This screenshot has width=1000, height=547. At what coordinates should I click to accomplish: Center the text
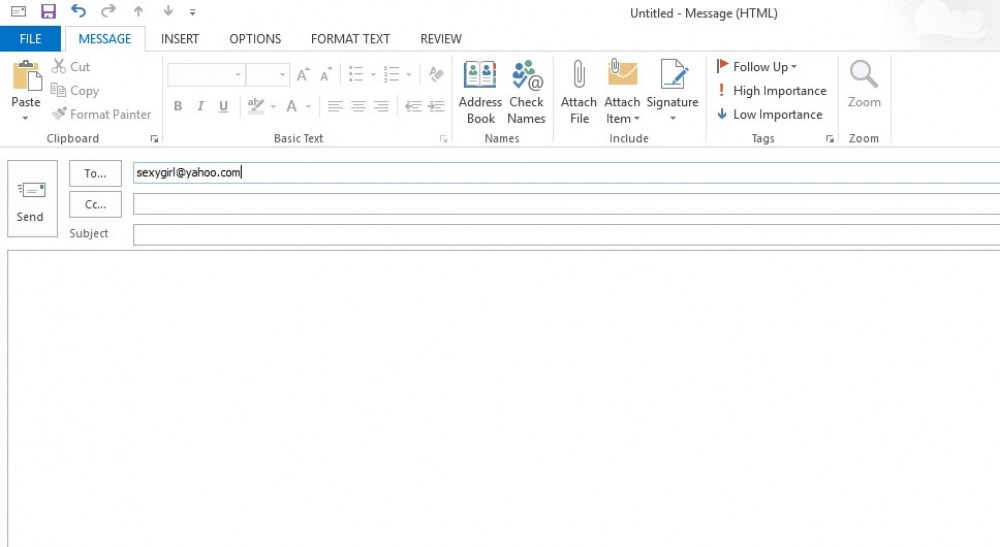358,106
